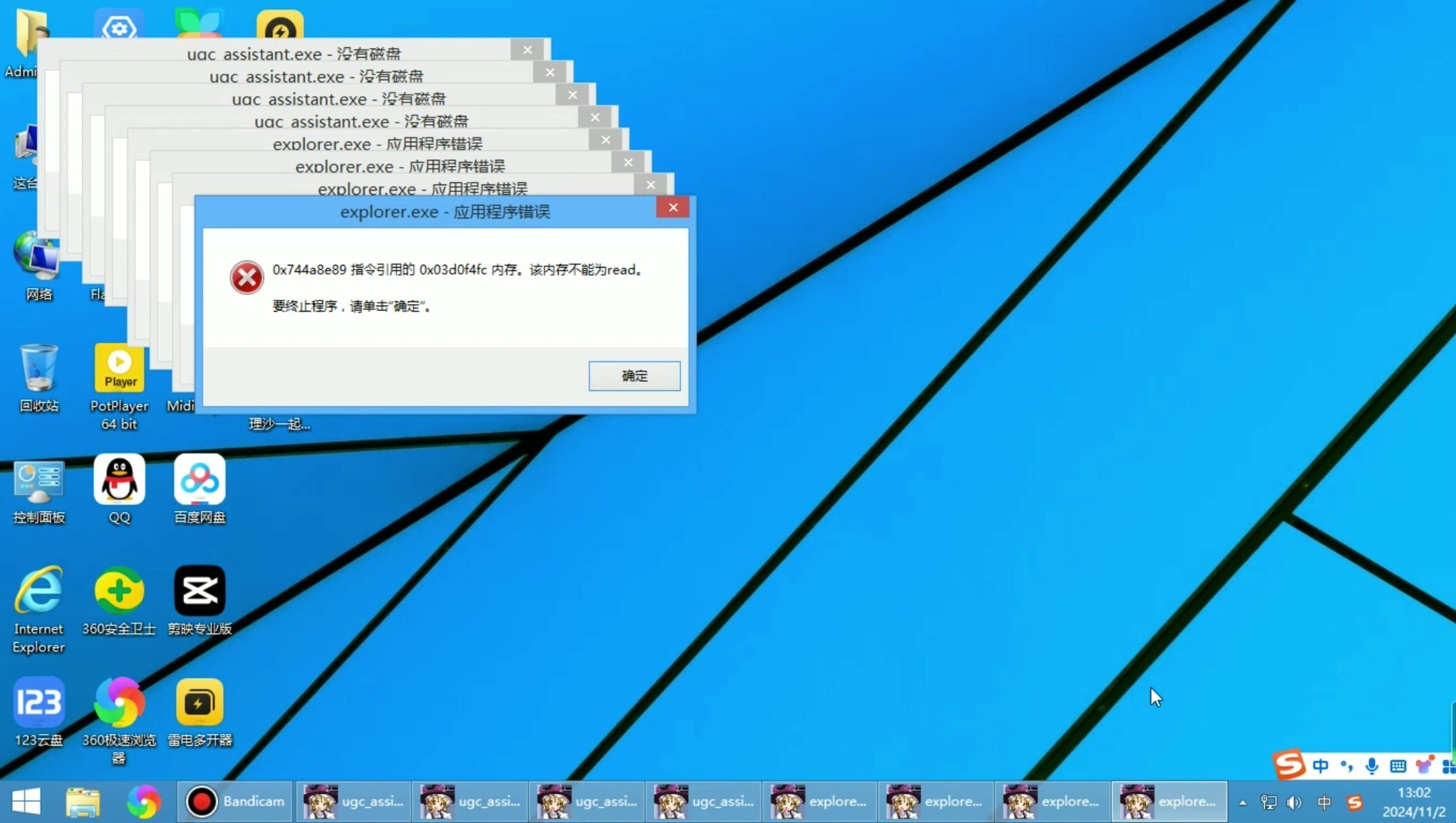This screenshot has width=1456, height=823.
Task: Click the volume speaker tray icon
Action: pos(1294,802)
